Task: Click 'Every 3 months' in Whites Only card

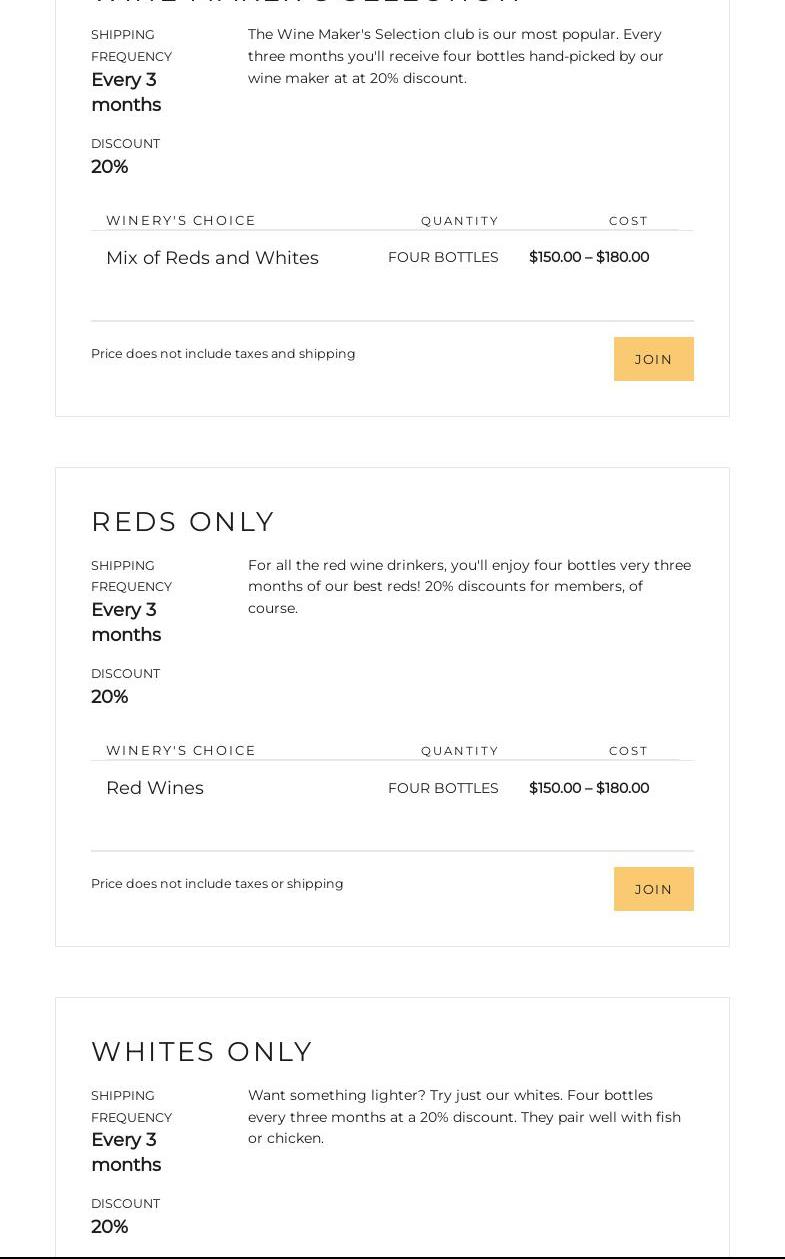Action: coord(126,1152)
